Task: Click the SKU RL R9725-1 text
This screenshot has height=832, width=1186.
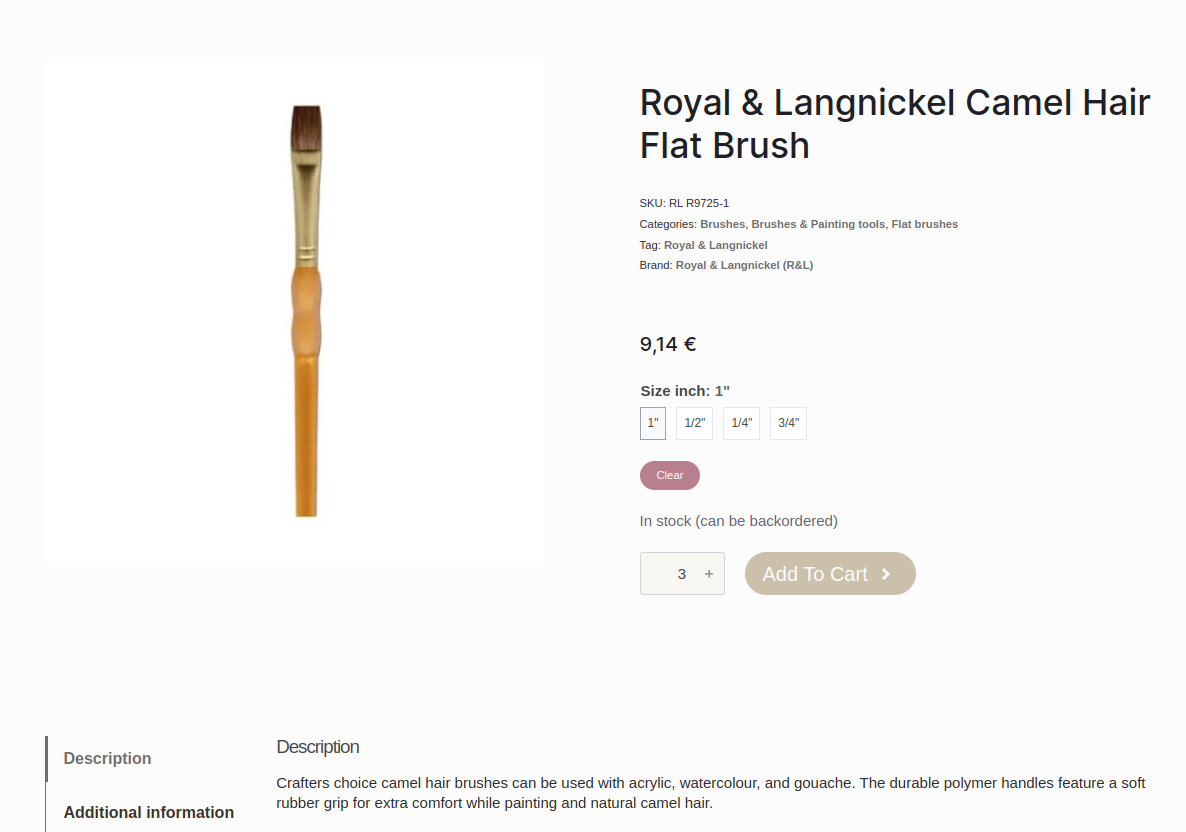Action: (x=684, y=203)
